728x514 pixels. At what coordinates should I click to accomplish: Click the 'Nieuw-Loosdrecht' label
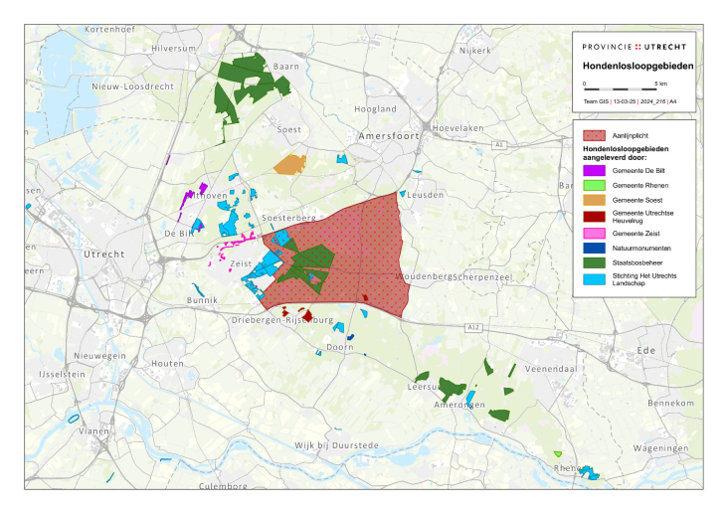tap(133, 86)
